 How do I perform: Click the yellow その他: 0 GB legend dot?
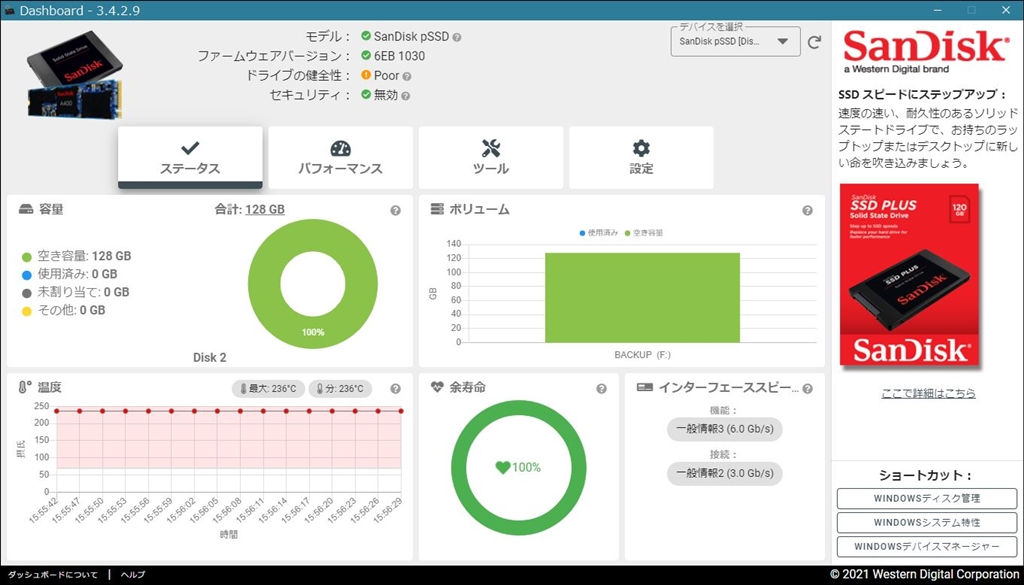27,311
